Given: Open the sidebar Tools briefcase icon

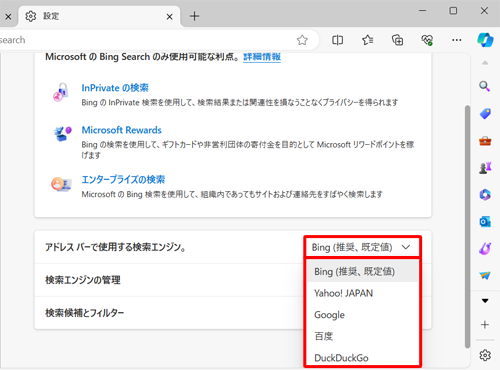Looking at the screenshot, I should [x=485, y=141].
